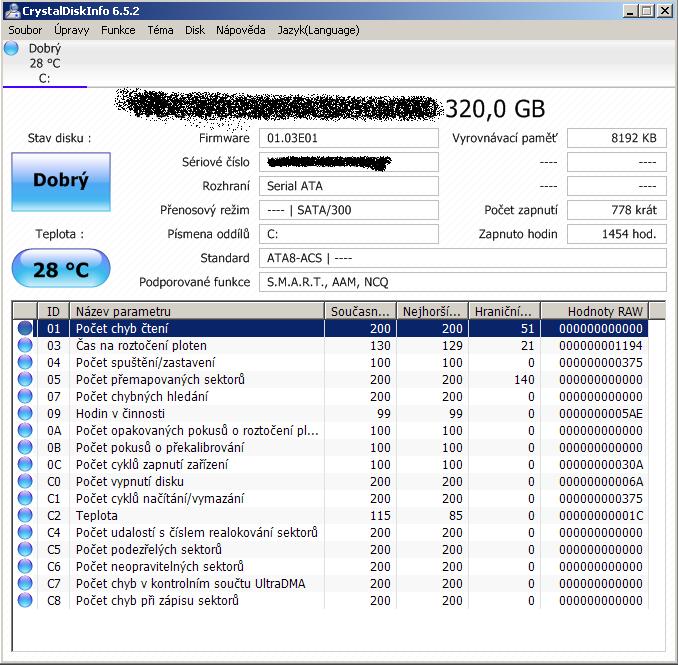Open the Jazyk(Language) menu
Viewport: 678px width, 665px height.
coord(318,30)
